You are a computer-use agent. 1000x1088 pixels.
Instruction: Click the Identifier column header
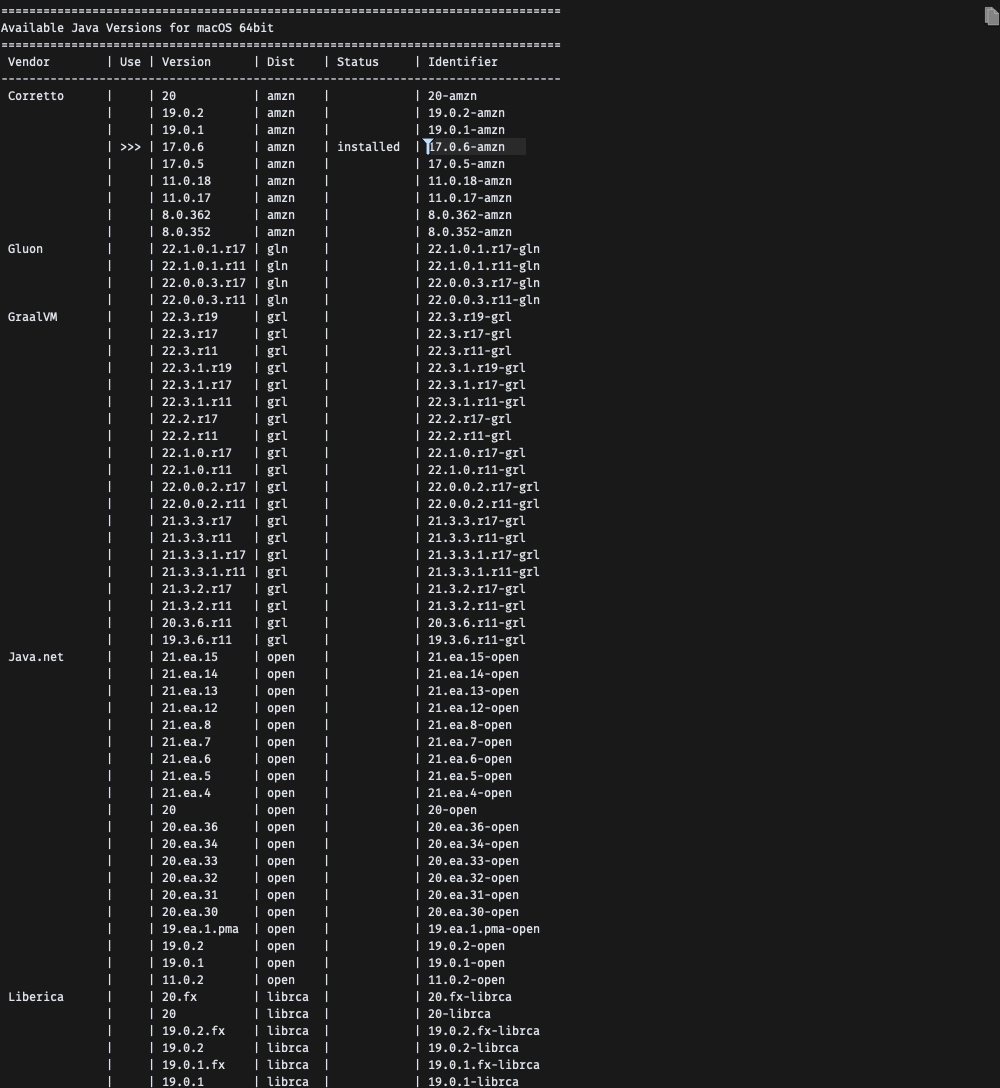point(463,62)
